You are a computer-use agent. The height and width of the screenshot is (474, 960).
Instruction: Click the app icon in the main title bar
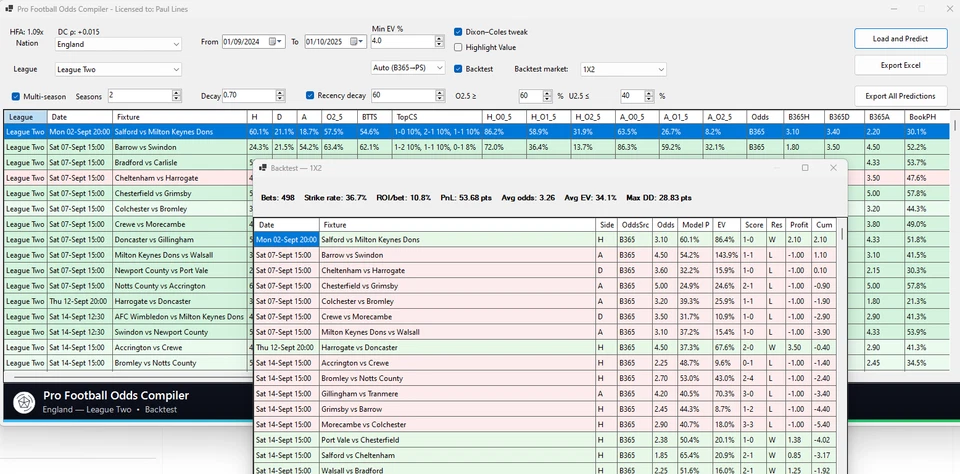point(9,9)
